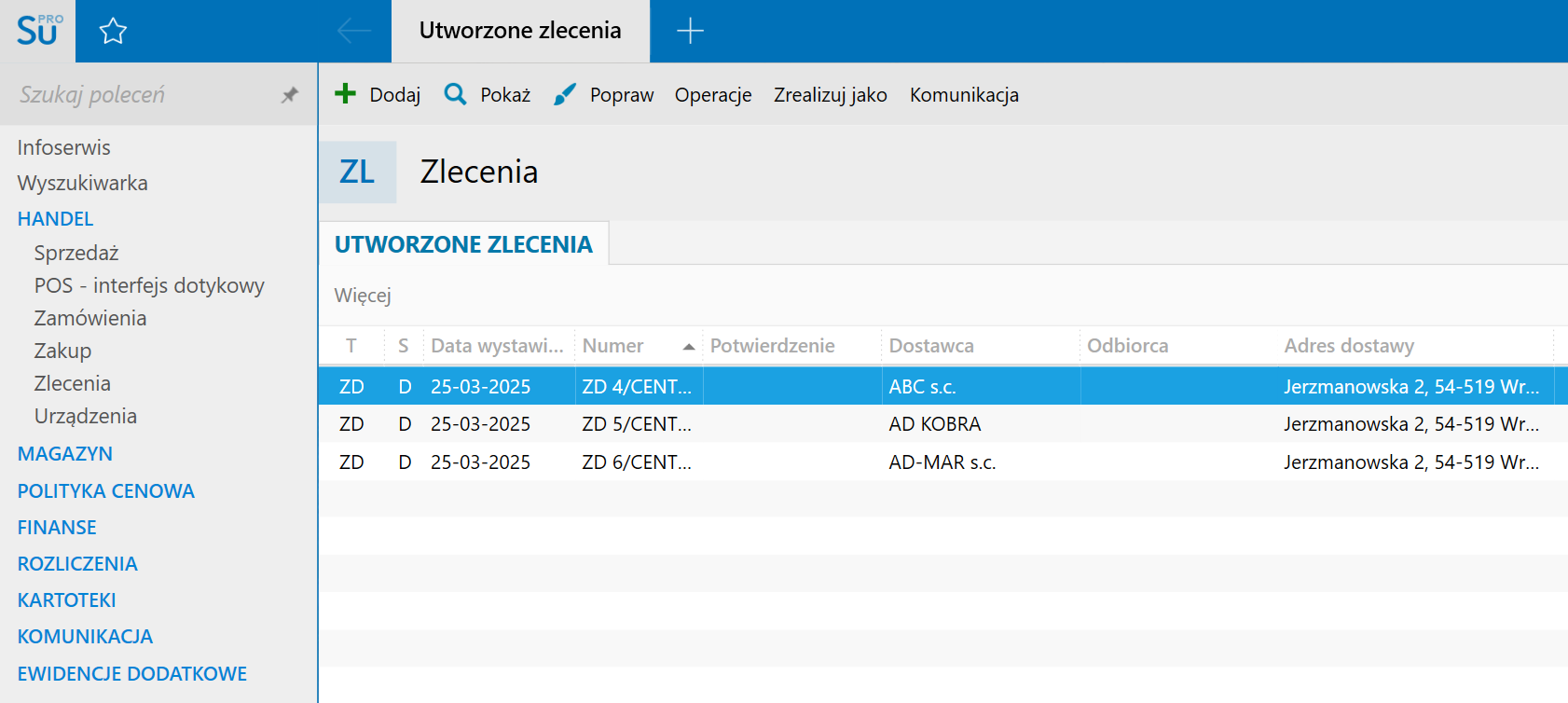
Task: Click the brush Popraw icon
Action: pyautogui.click(x=565, y=94)
